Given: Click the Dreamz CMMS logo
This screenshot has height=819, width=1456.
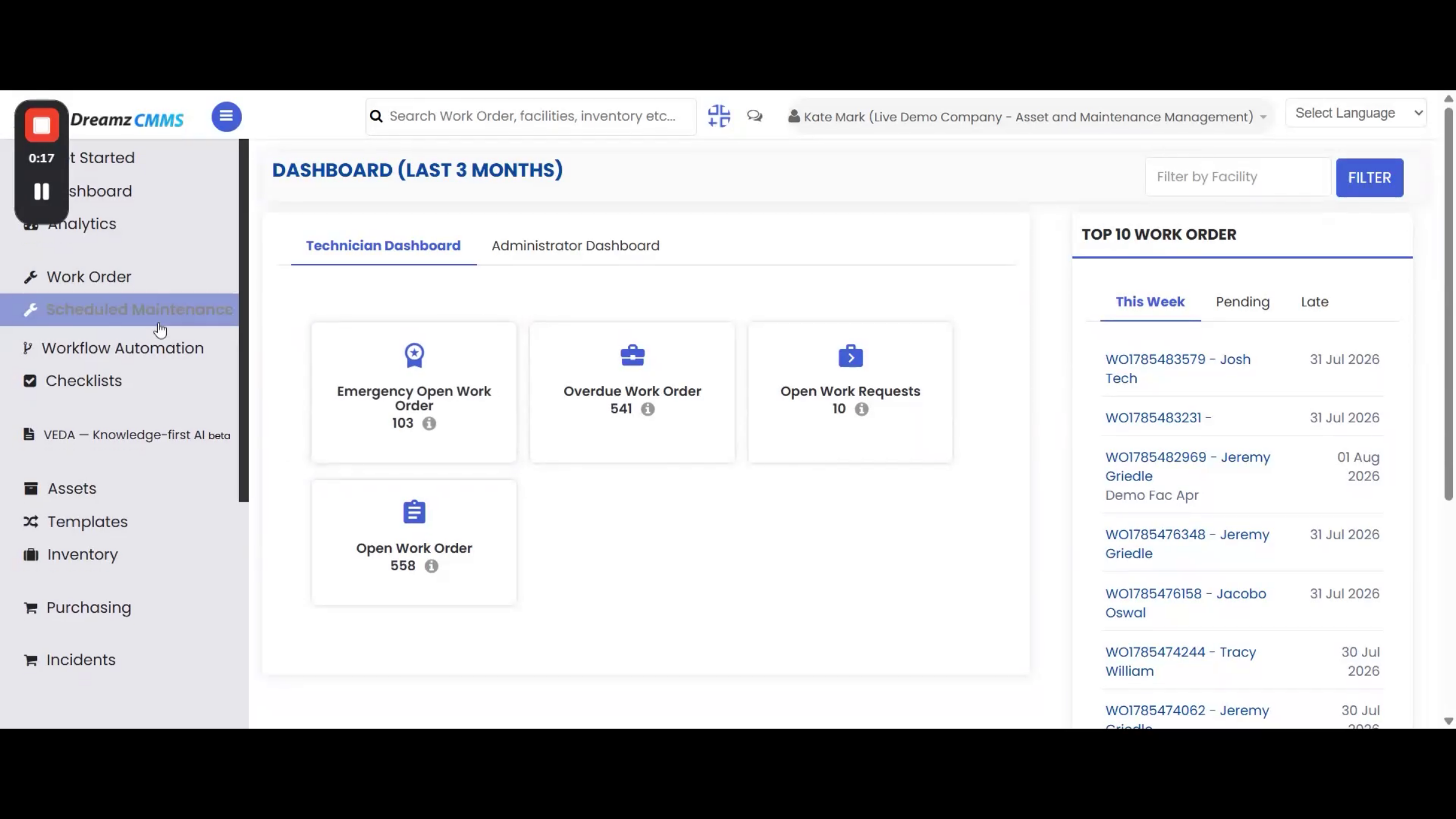Looking at the screenshot, I should 127,120.
